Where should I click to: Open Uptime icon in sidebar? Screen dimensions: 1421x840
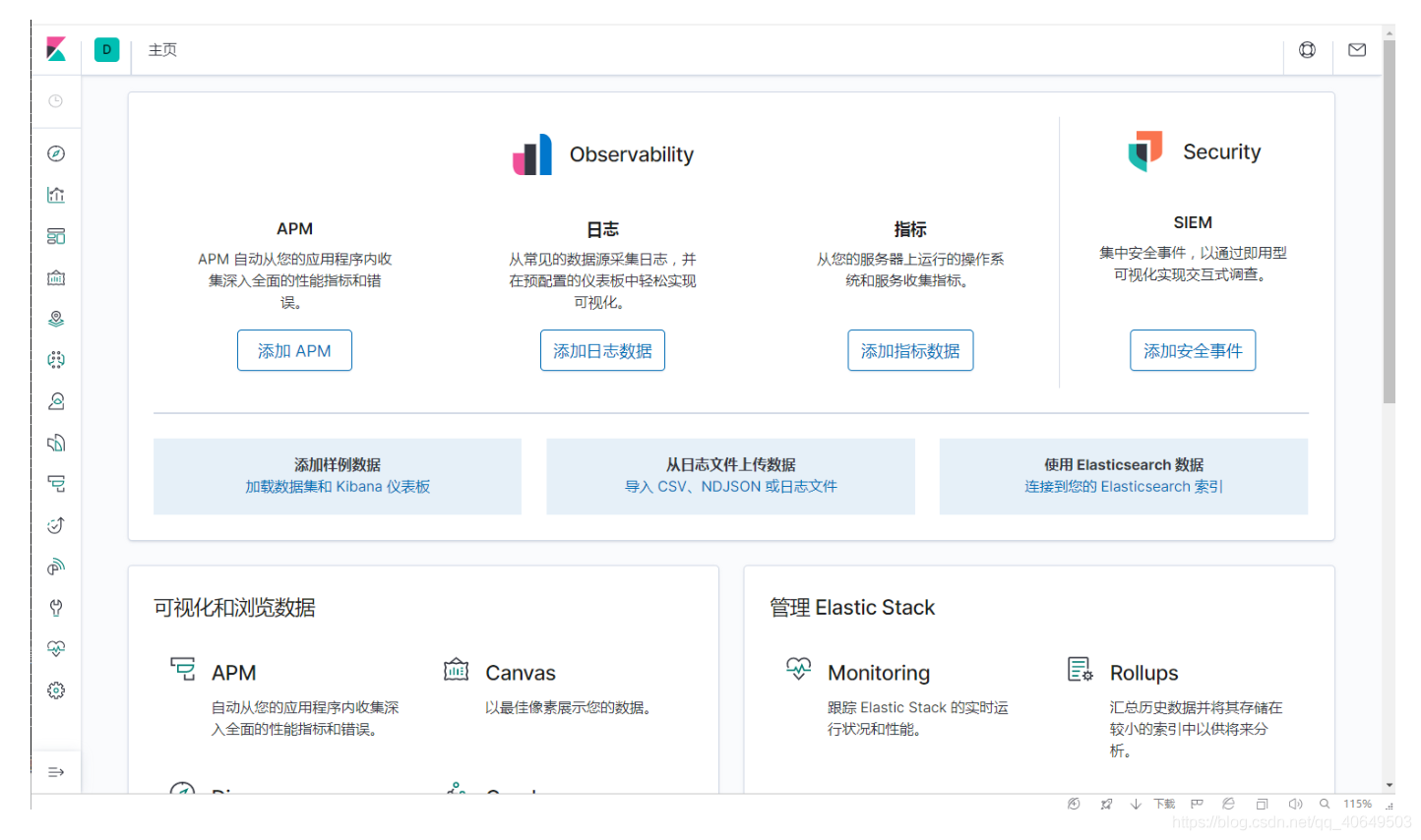[56, 525]
